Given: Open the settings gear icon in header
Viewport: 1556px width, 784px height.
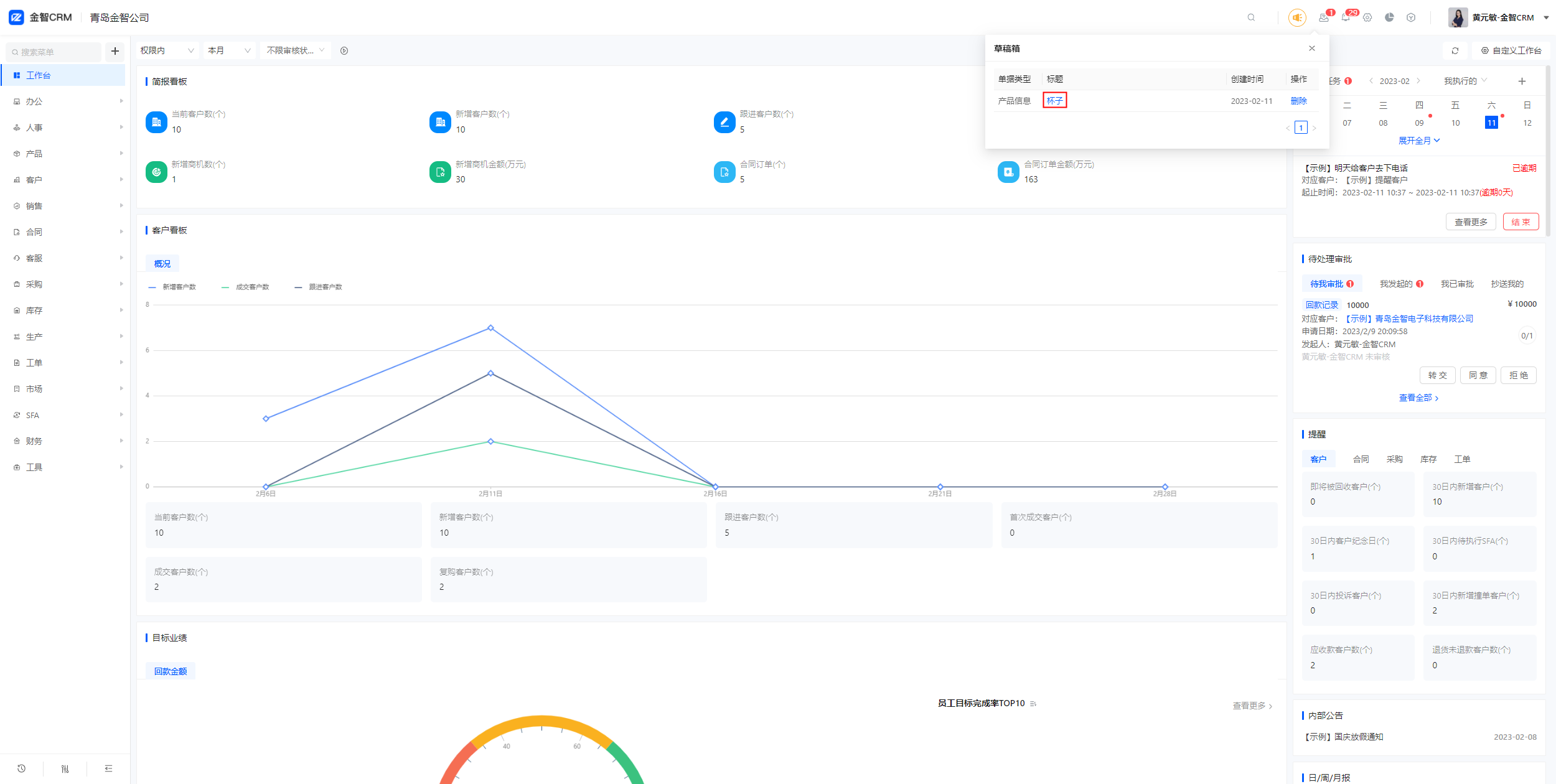Looking at the screenshot, I should [1367, 17].
